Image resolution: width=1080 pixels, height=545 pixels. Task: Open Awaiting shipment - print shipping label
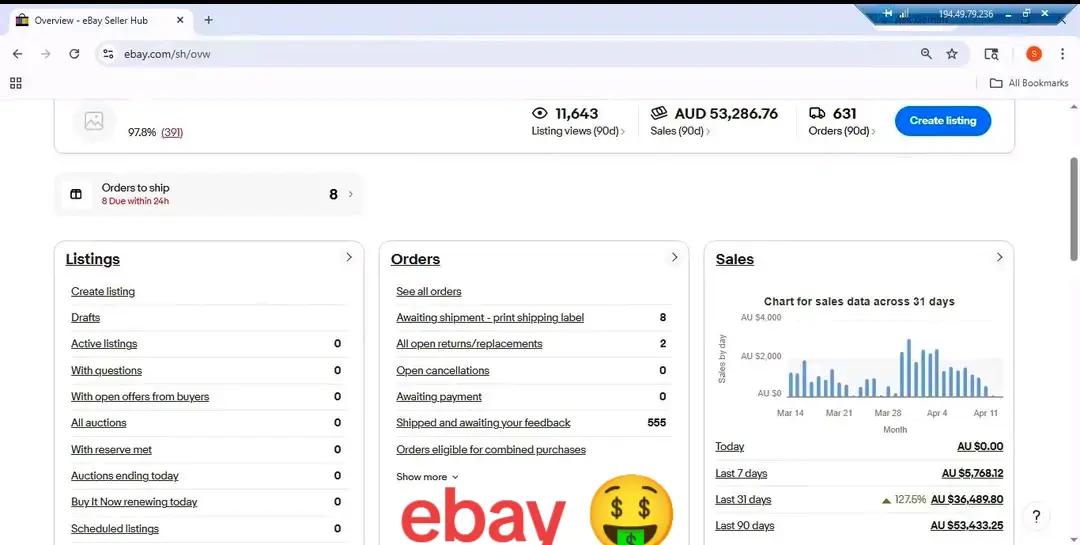point(490,318)
